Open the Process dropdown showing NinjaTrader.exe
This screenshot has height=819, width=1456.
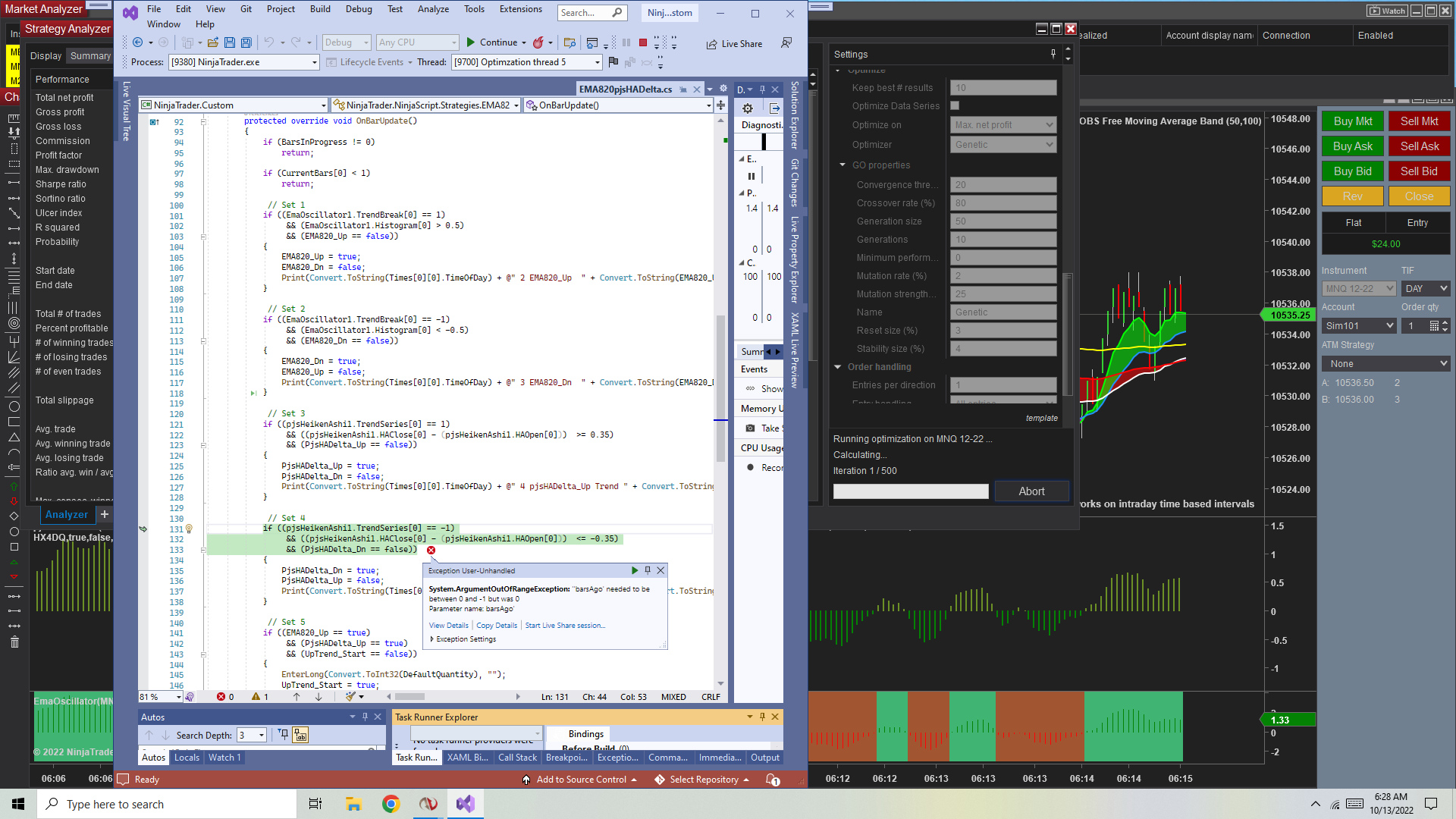pyautogui.click(x=314, y=63)
